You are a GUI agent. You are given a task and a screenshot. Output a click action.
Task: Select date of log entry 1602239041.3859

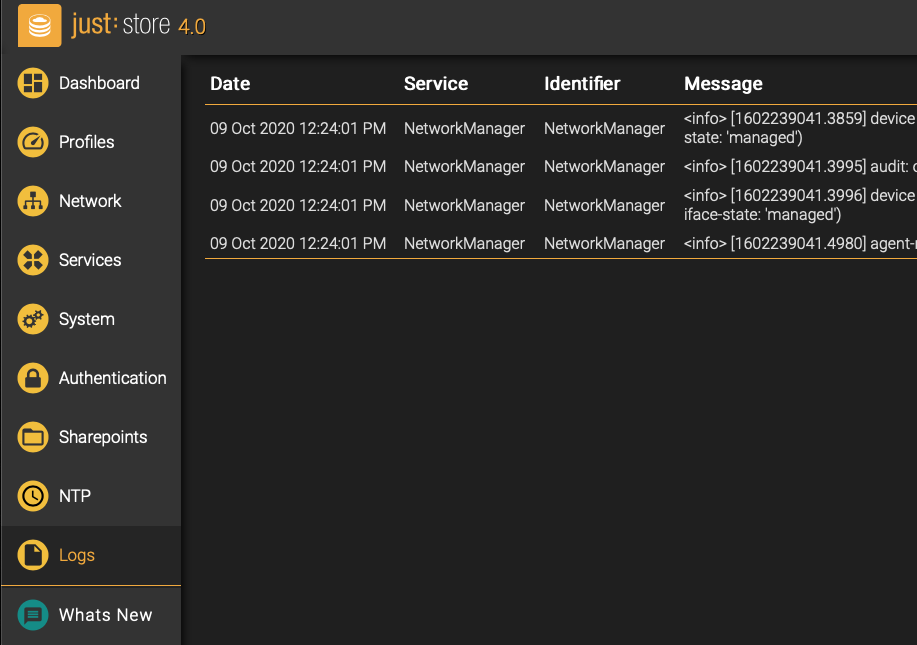pyautogui.click(x=298, y=128)
